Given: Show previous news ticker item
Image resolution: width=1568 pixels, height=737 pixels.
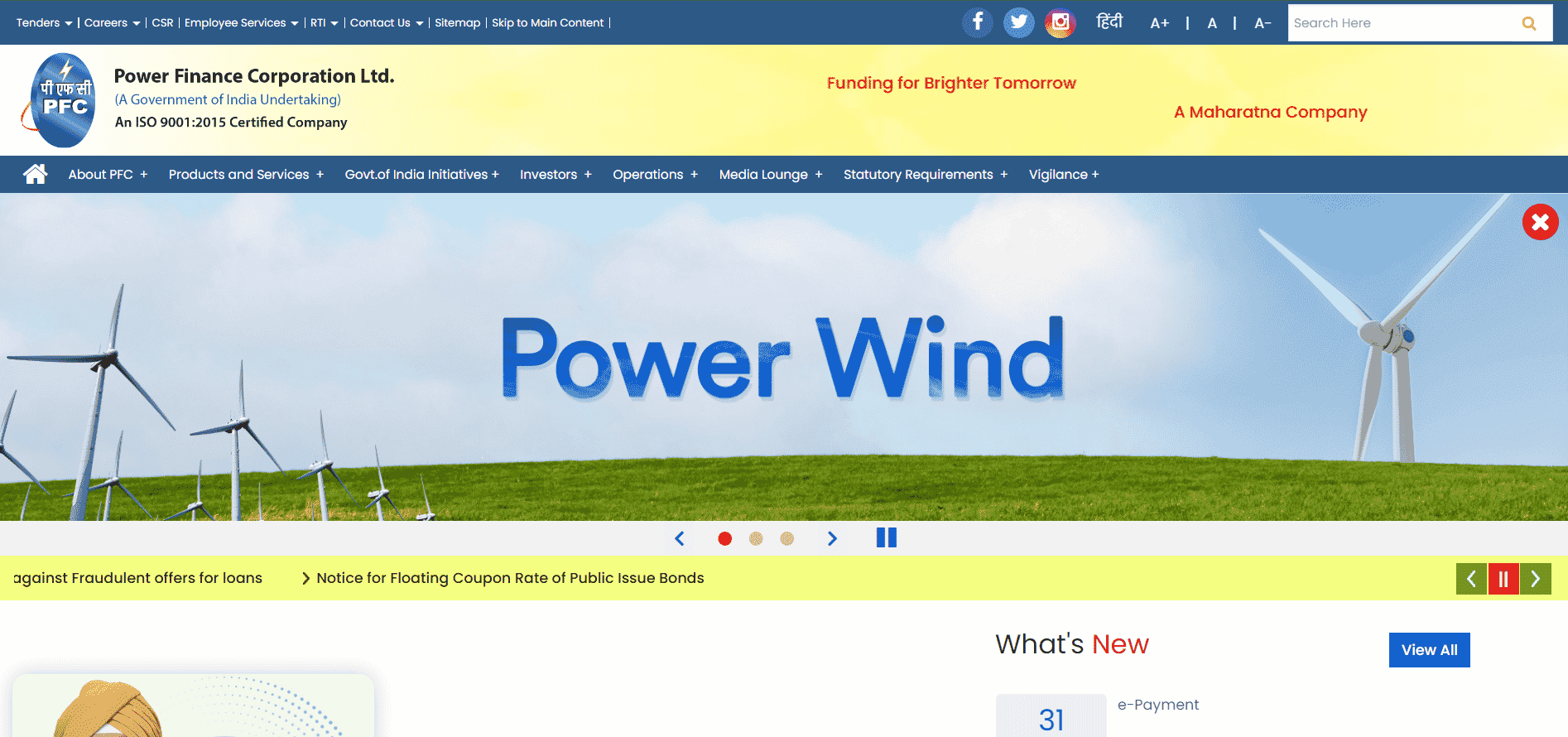Looking at the screenshot, I should 1471,579.
